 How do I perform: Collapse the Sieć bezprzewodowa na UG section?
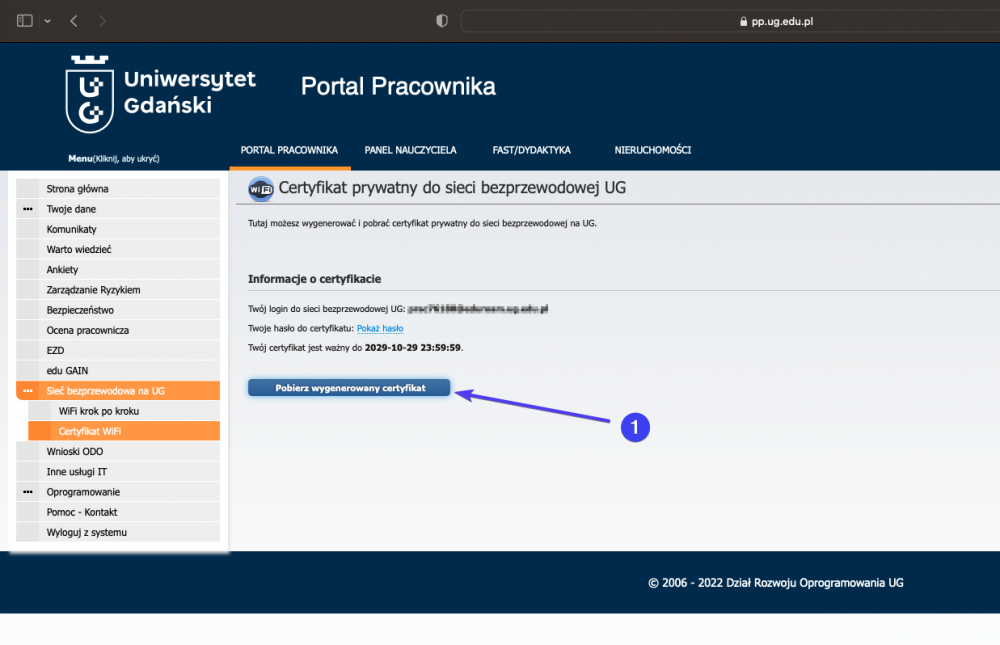point(27,391)
